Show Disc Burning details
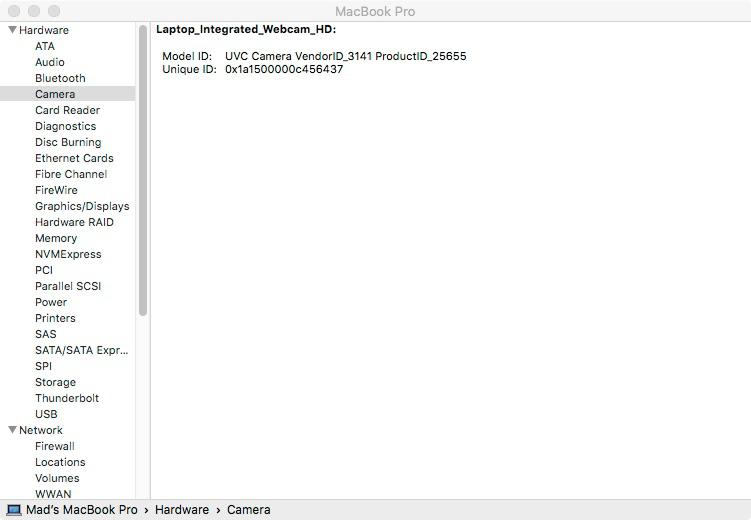The width and height of the screenshot is (751, 520). (x=68, y=142)
